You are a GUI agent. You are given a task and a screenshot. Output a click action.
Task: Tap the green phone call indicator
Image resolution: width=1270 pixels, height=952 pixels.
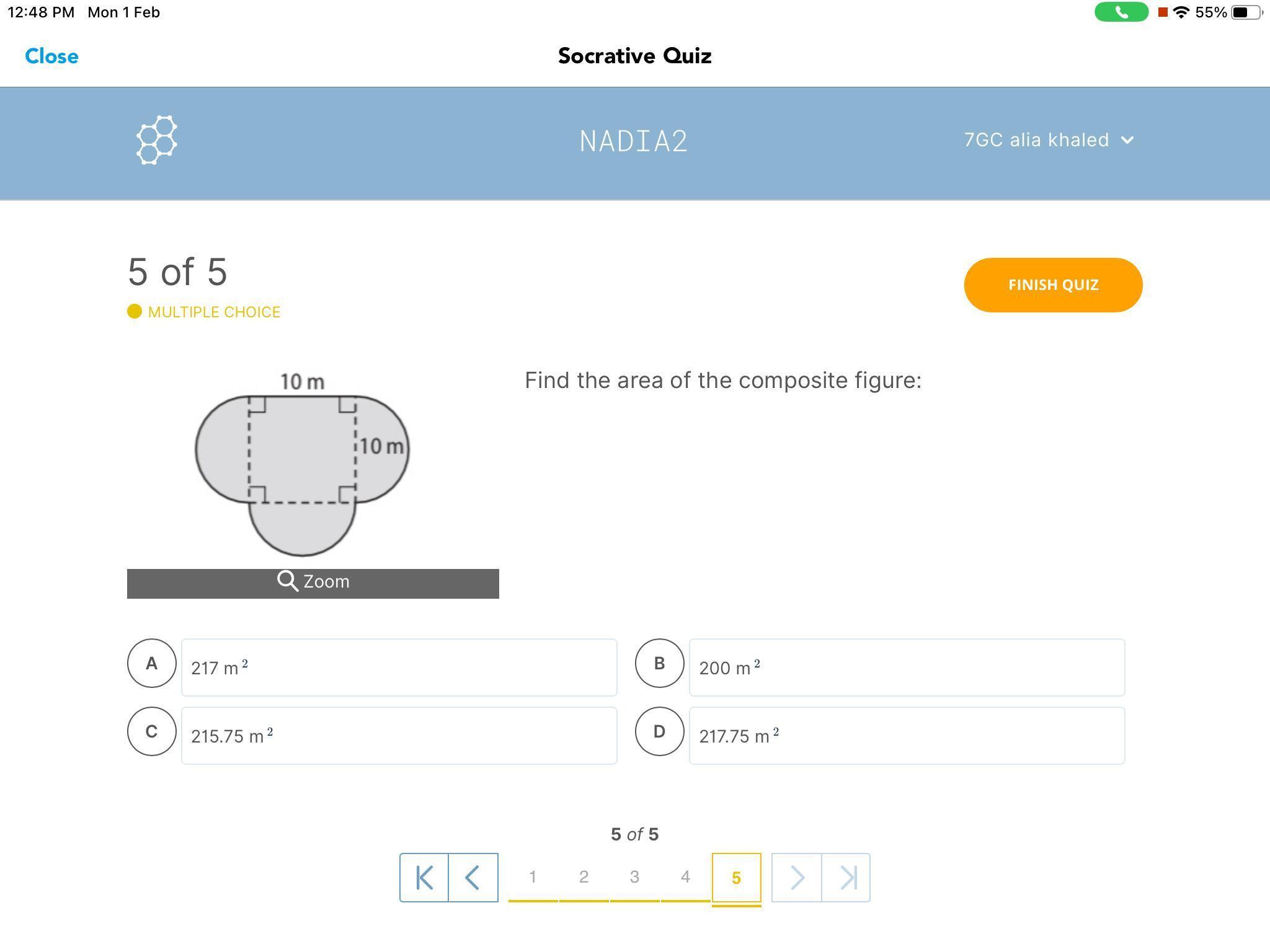1121,12
